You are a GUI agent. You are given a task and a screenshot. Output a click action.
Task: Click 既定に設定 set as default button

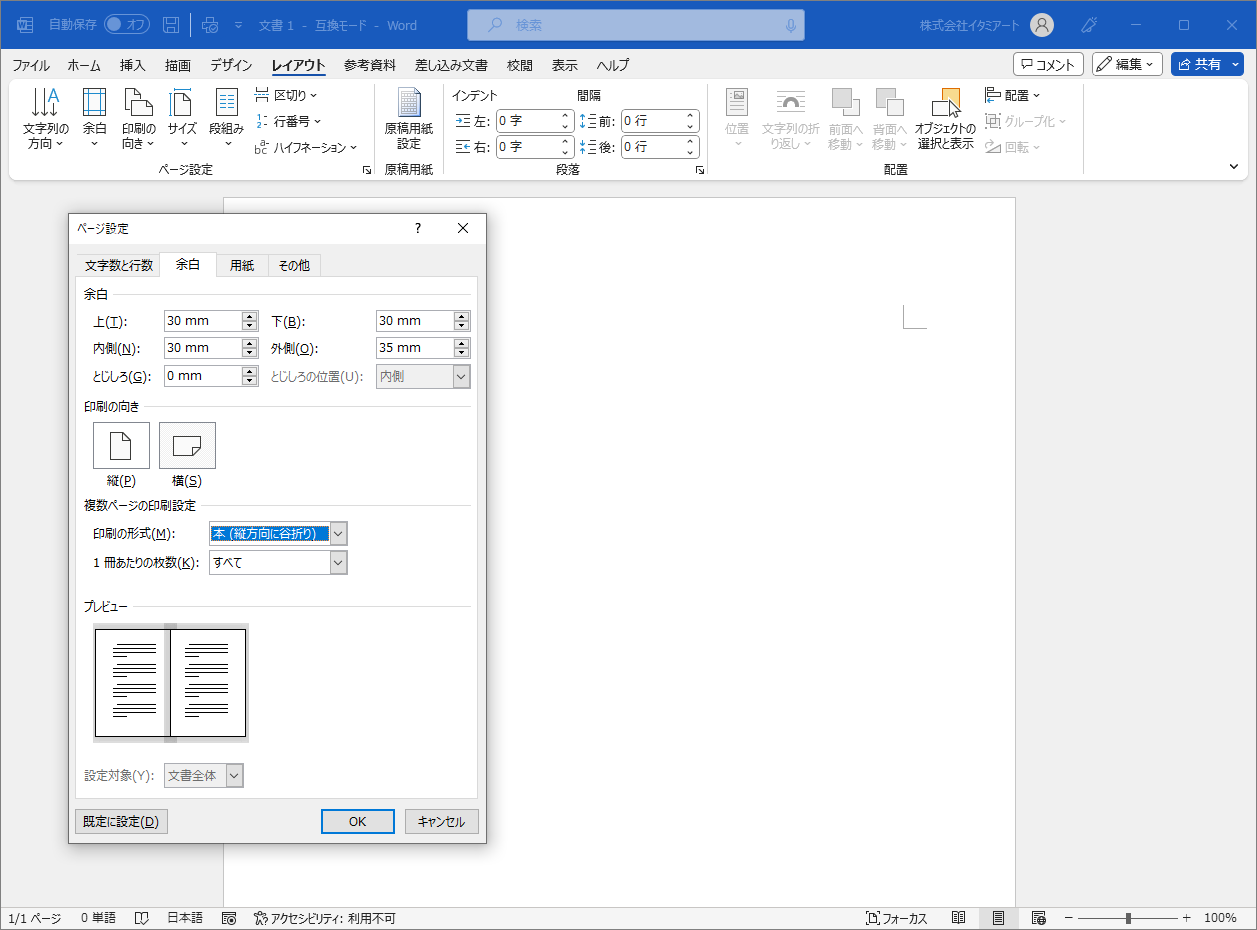tap(121, 821)
